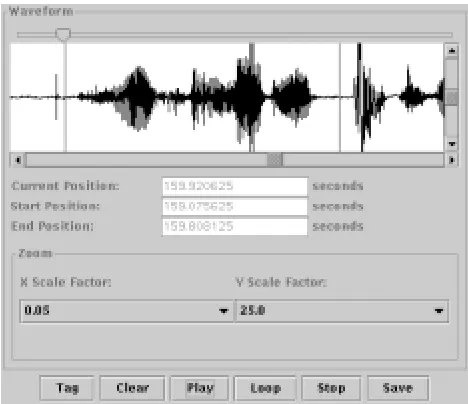Screen dimensions: 468x404
Task: Click the Y Scale Factor value 25.0
Action: point(253,311)
